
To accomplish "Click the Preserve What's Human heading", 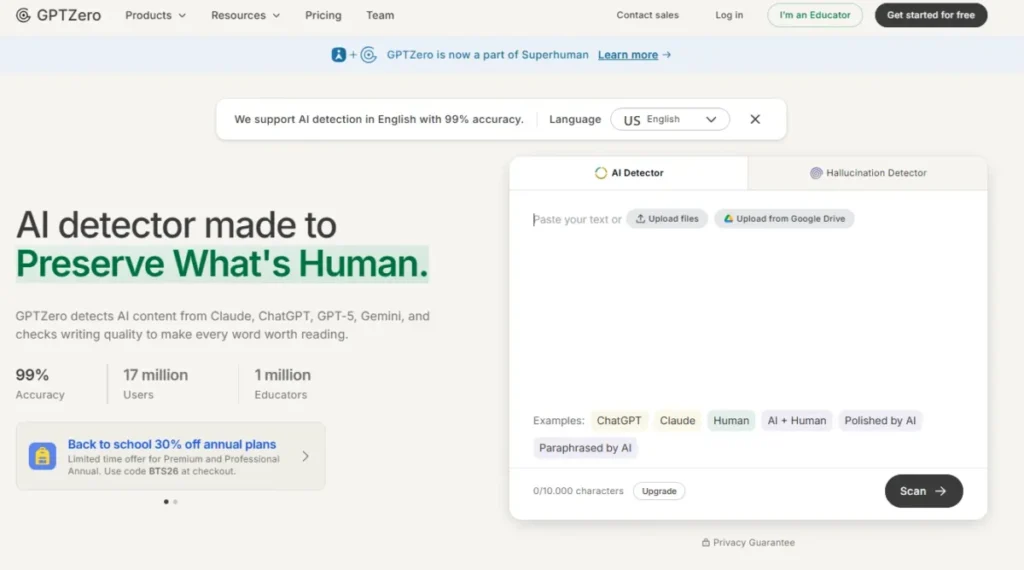I will (222, 264).
